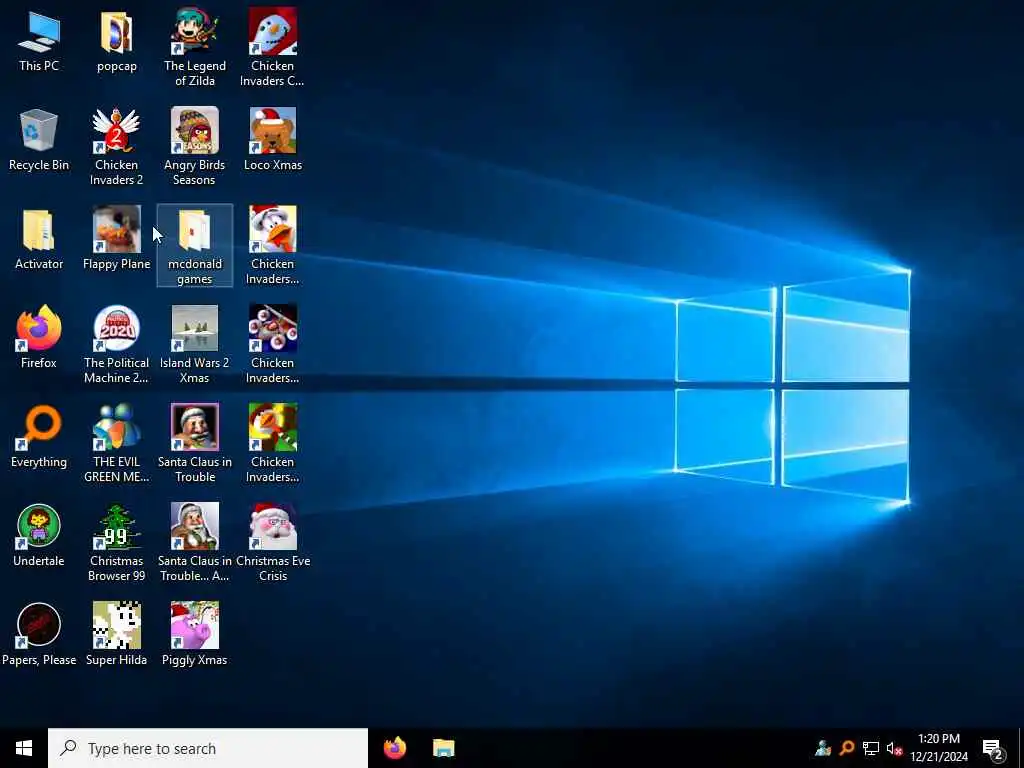Click the Loco Xmas teddy bear icon
1024x768 pixels.
pyautogui.click(x=272, y=140)
